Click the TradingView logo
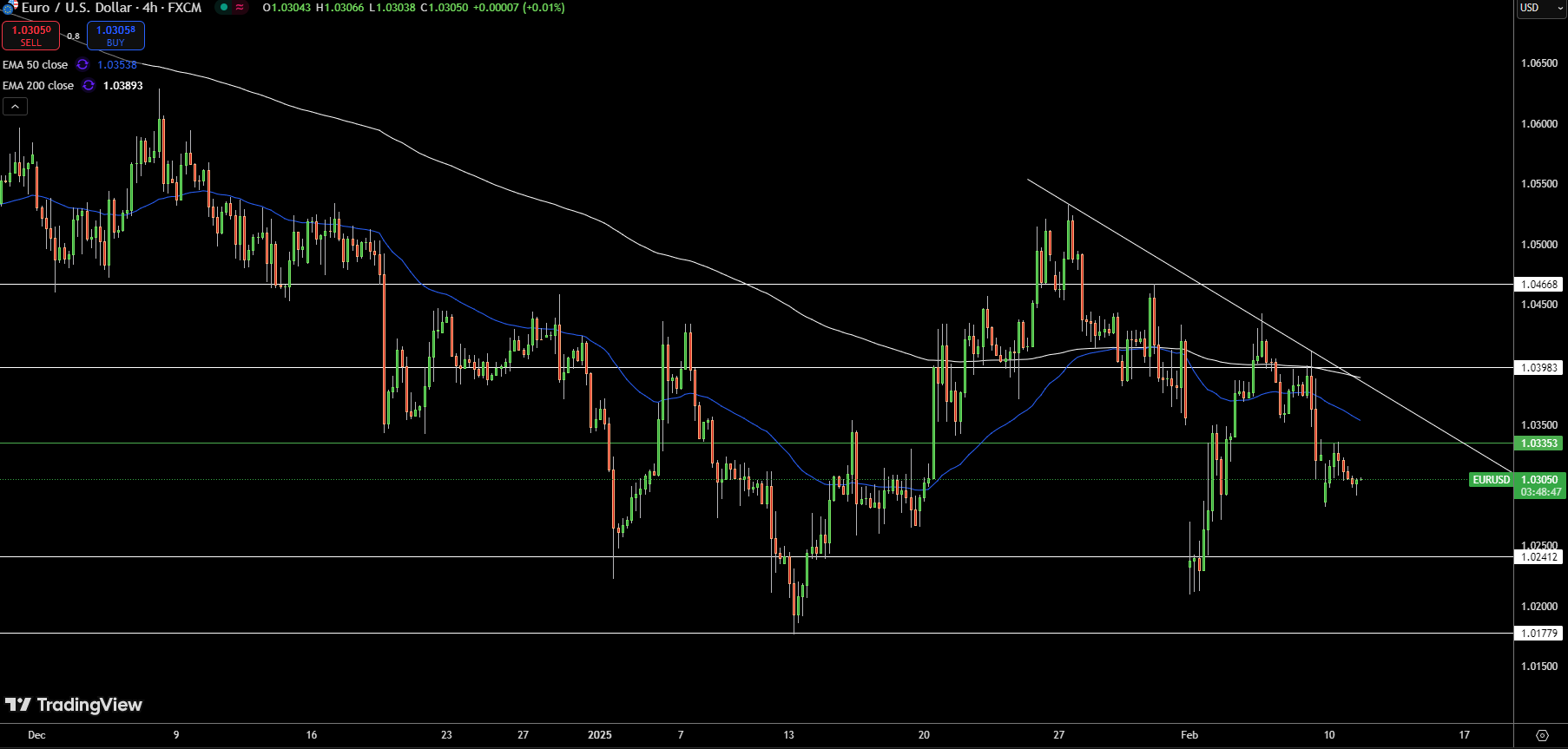 coord(74,705)
